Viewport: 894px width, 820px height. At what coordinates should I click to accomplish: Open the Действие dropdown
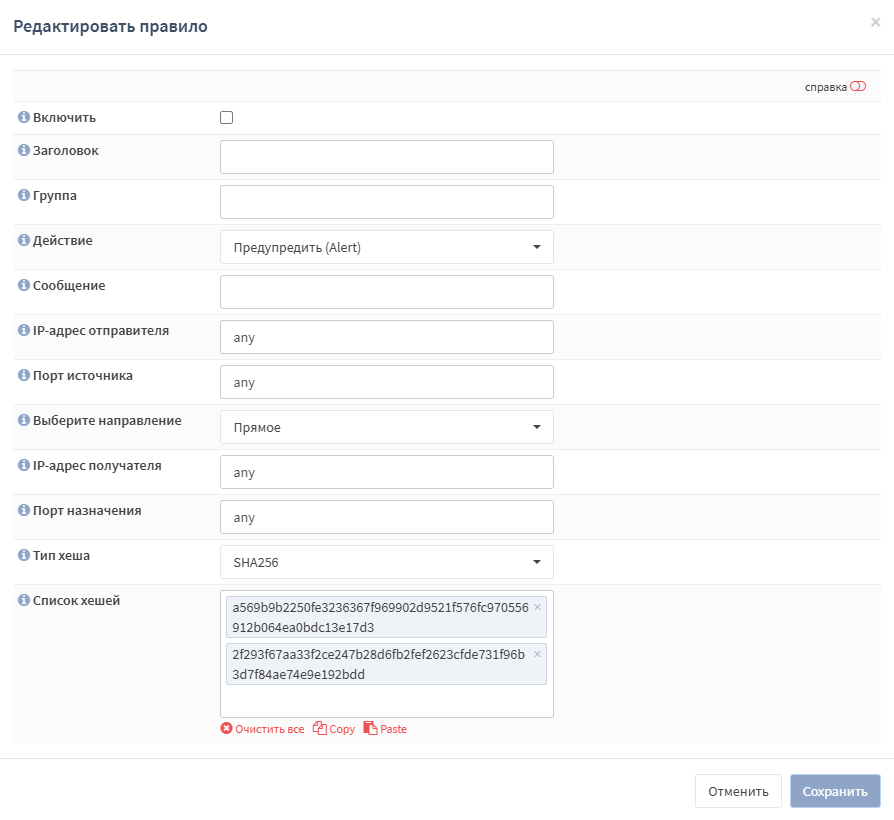[386, 247]
